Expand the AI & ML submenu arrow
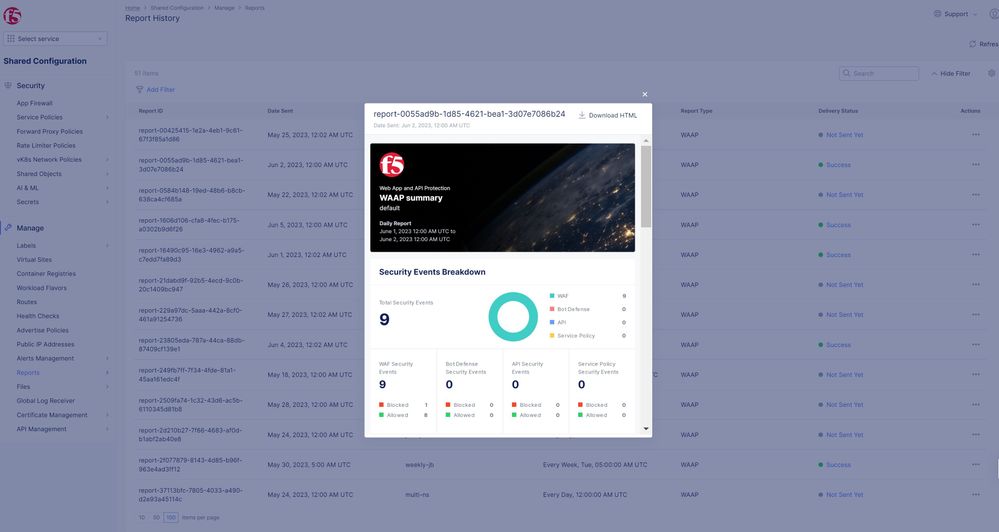The height and width of the screenshot is (532, 999). coord(107,188)
